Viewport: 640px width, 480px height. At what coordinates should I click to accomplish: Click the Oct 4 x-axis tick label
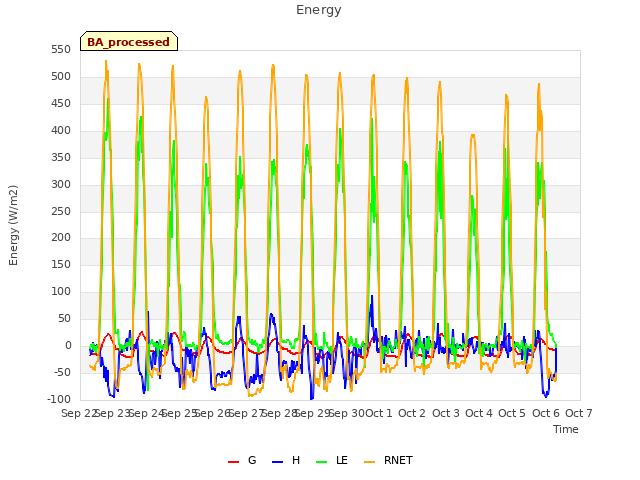pos(479,413)
